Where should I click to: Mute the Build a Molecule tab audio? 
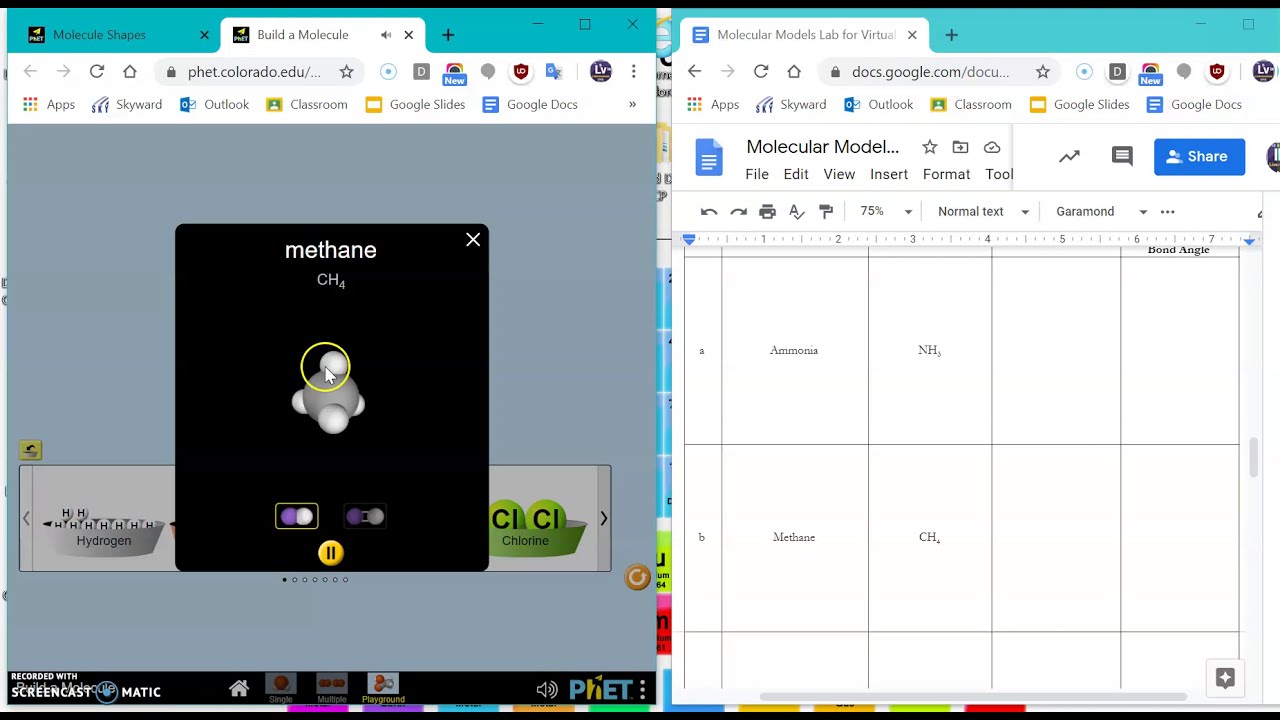point(386,35)
